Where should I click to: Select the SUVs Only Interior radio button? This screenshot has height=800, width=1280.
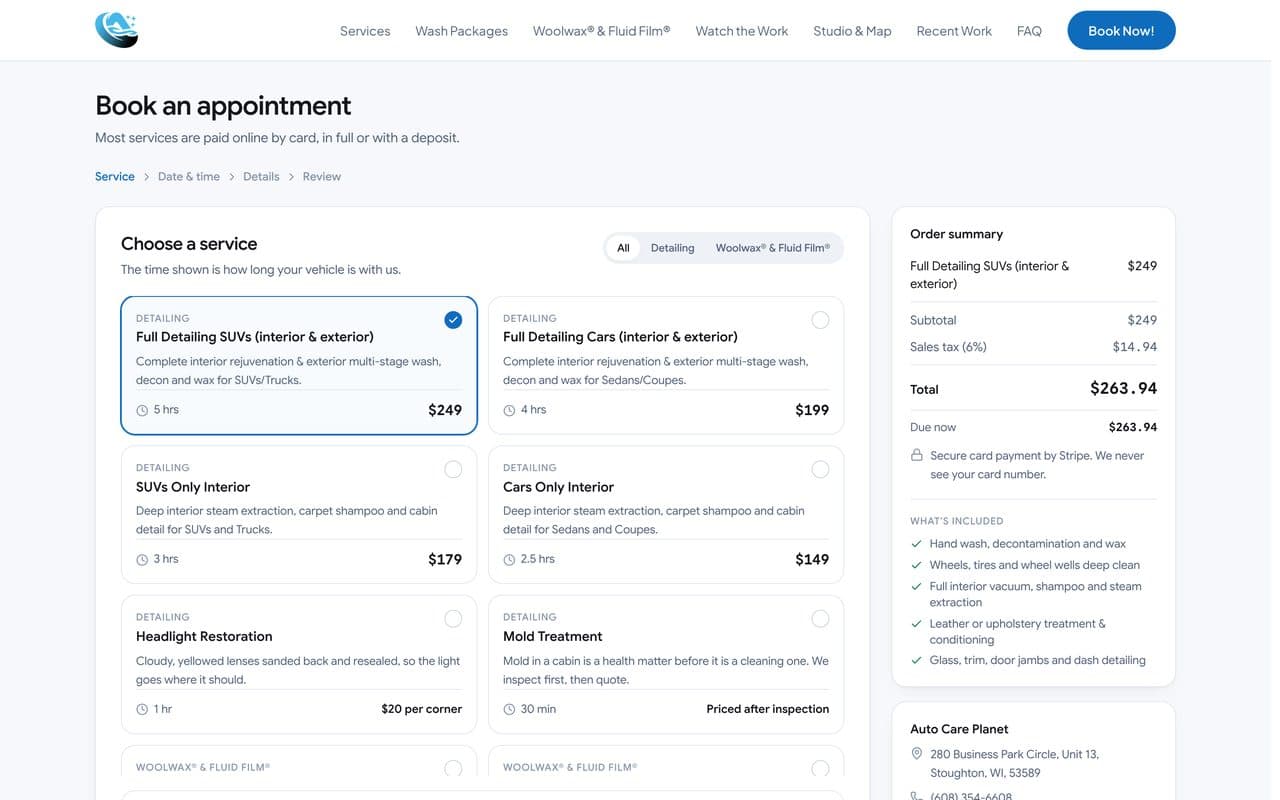point(453,469)
